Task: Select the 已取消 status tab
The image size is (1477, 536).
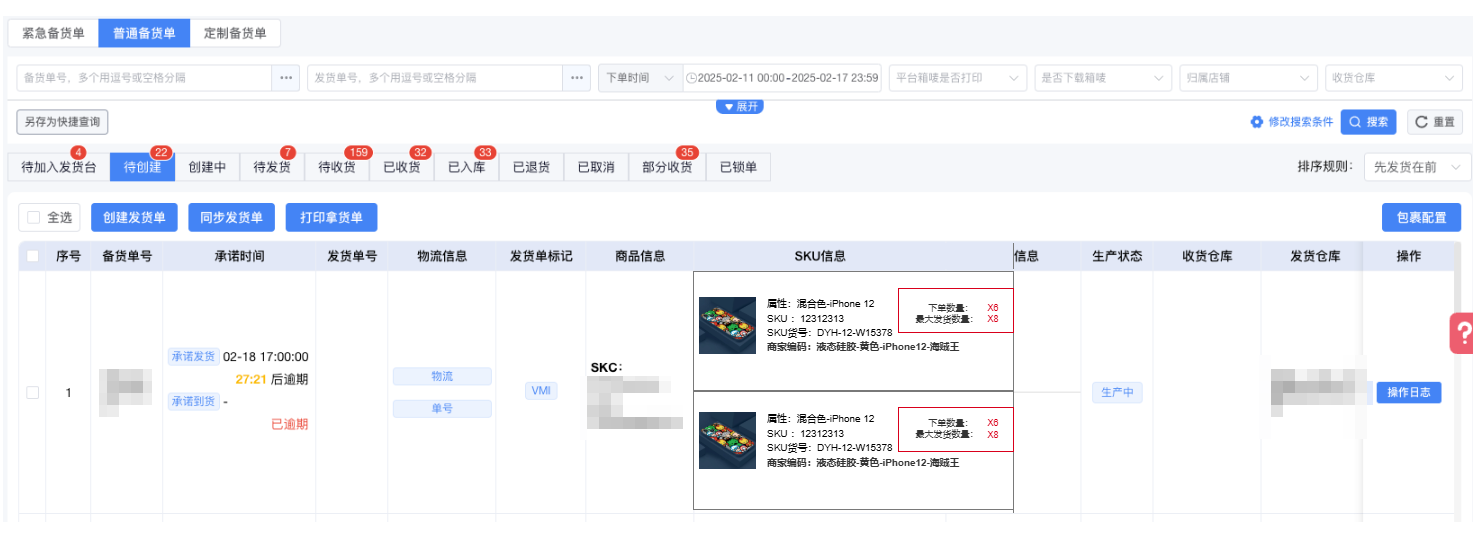Action: point(597,167)
